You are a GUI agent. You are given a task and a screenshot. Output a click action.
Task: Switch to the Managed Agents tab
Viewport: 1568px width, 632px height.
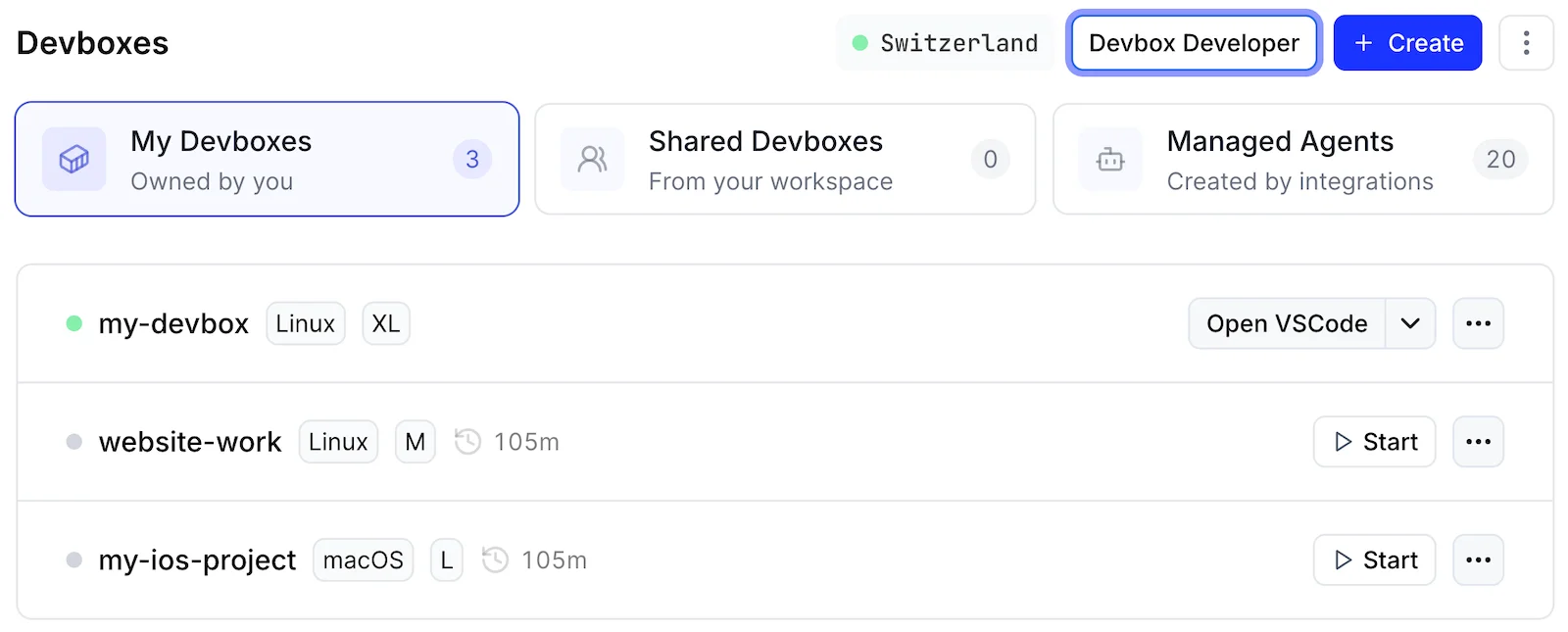click(1303, 159)
